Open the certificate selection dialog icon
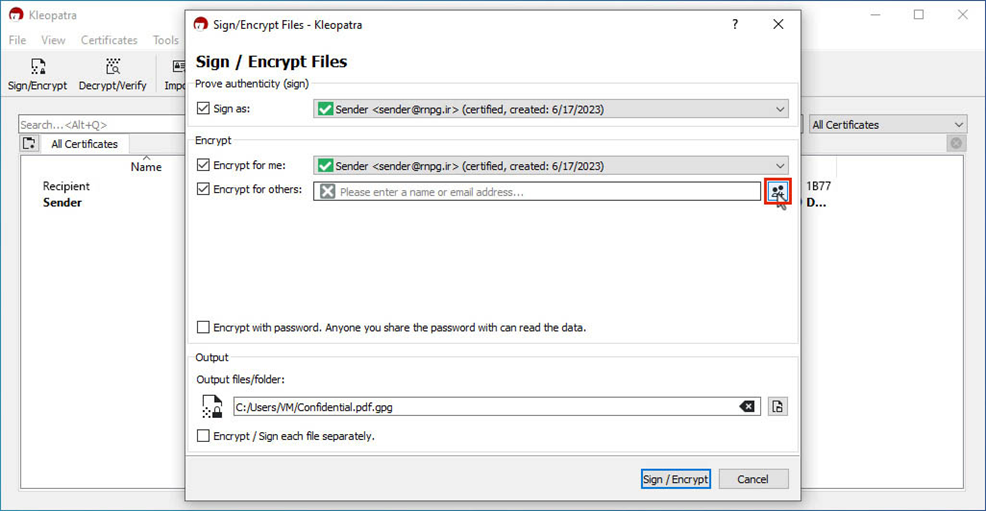 [778, 191]
